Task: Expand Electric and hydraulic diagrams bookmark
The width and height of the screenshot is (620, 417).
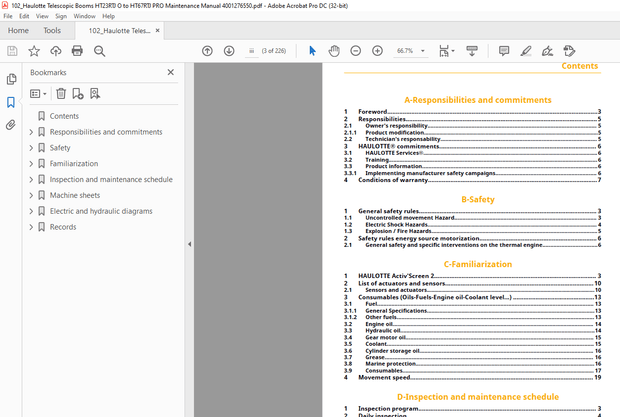Action: [x=31, y=211]
